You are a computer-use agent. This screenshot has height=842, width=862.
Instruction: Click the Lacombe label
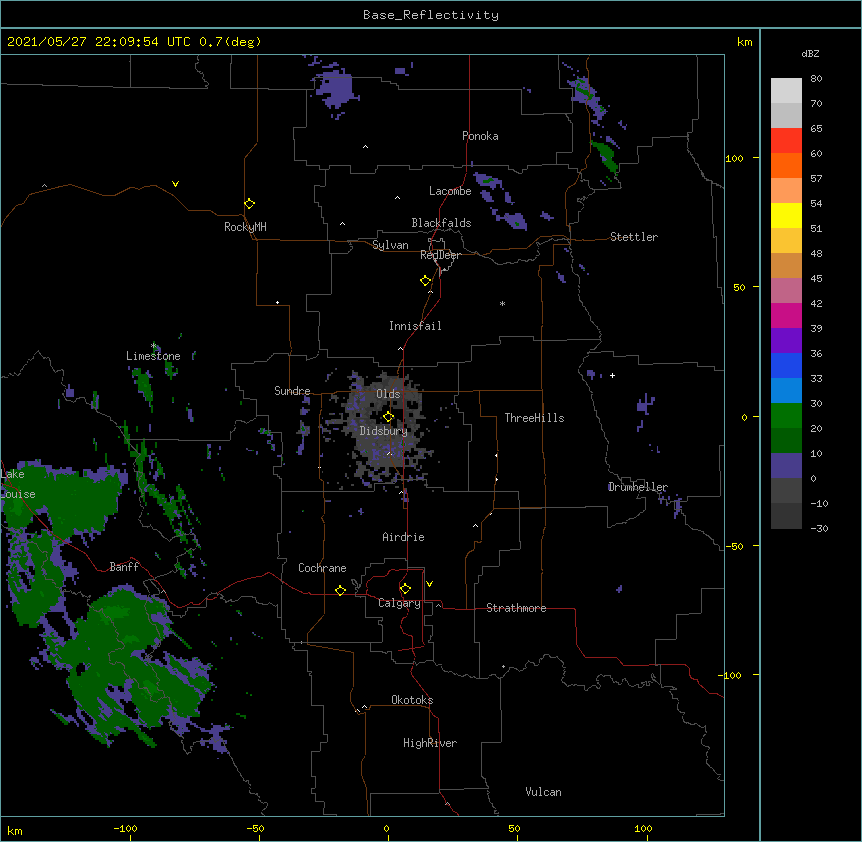[x=450, y=191]
